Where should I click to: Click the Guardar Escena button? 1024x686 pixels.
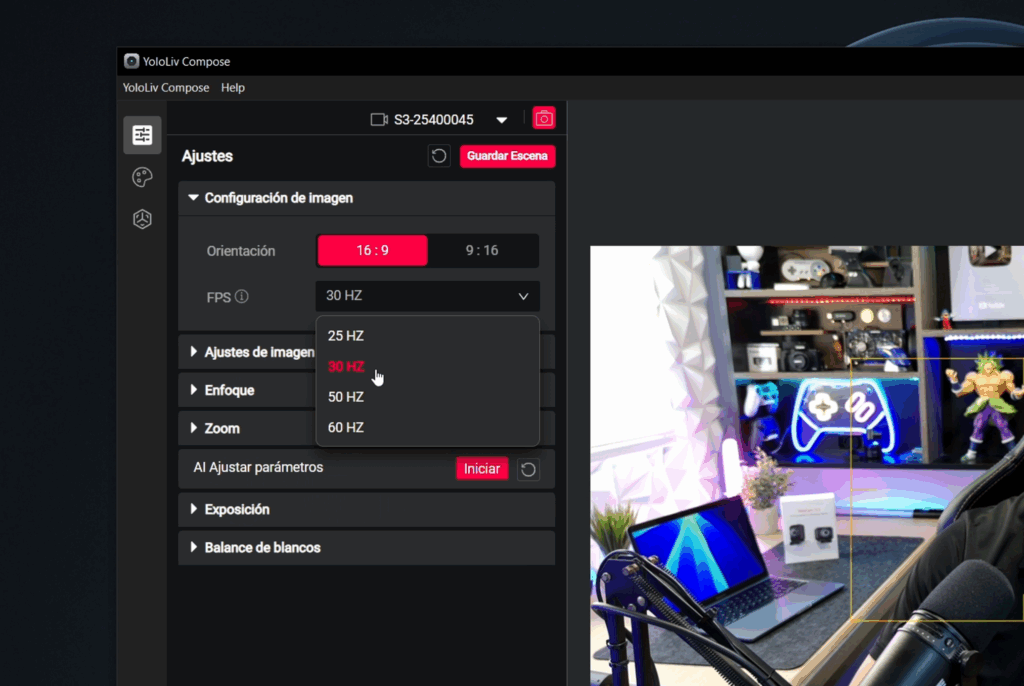(507, 156)
